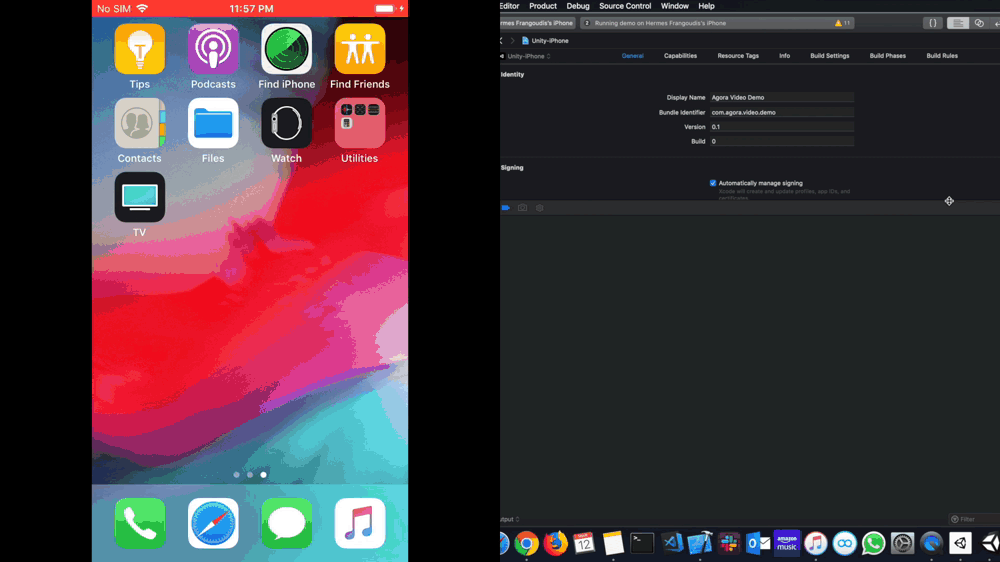
Task: Open Notes from the Mac dock
Action: coord(613,544)
